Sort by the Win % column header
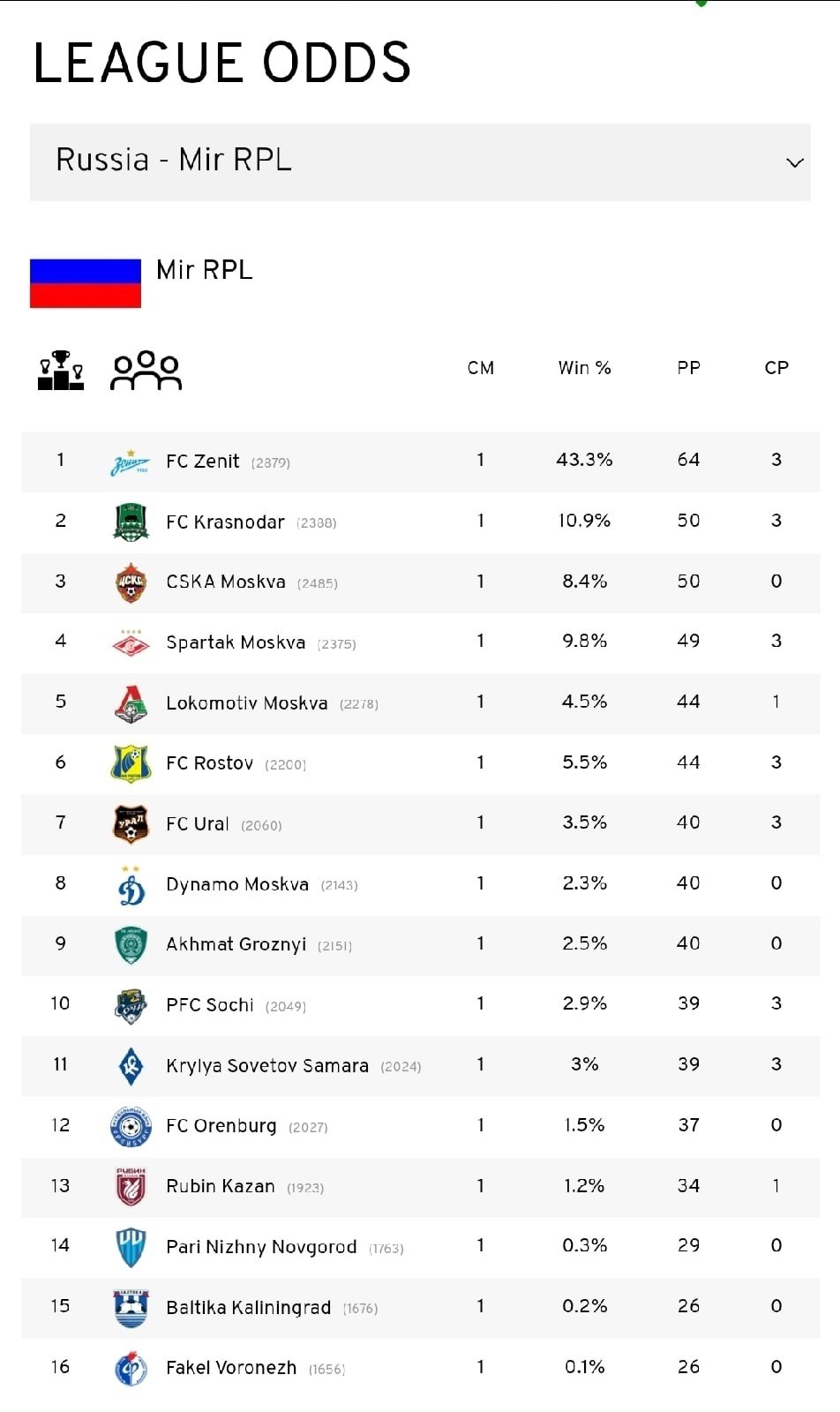The image size is (840, 1412). tap(584, 368)
